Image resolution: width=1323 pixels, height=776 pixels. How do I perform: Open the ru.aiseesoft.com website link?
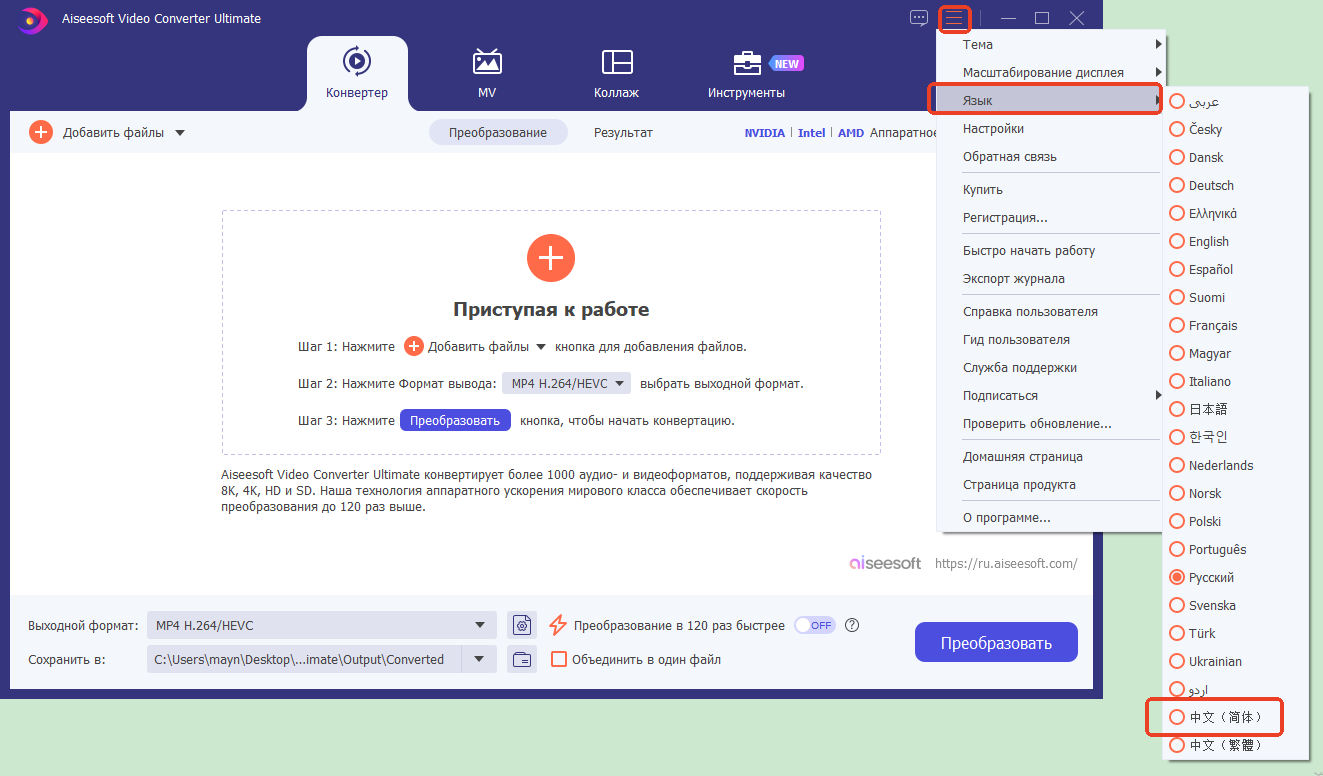tap(1006, 563)
